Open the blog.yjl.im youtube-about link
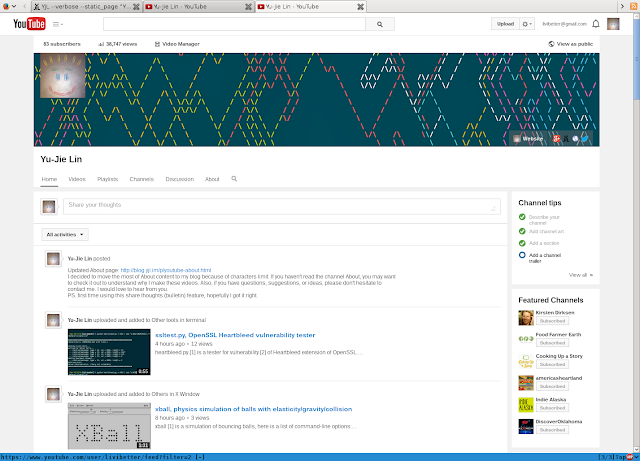 pos(166,270)
